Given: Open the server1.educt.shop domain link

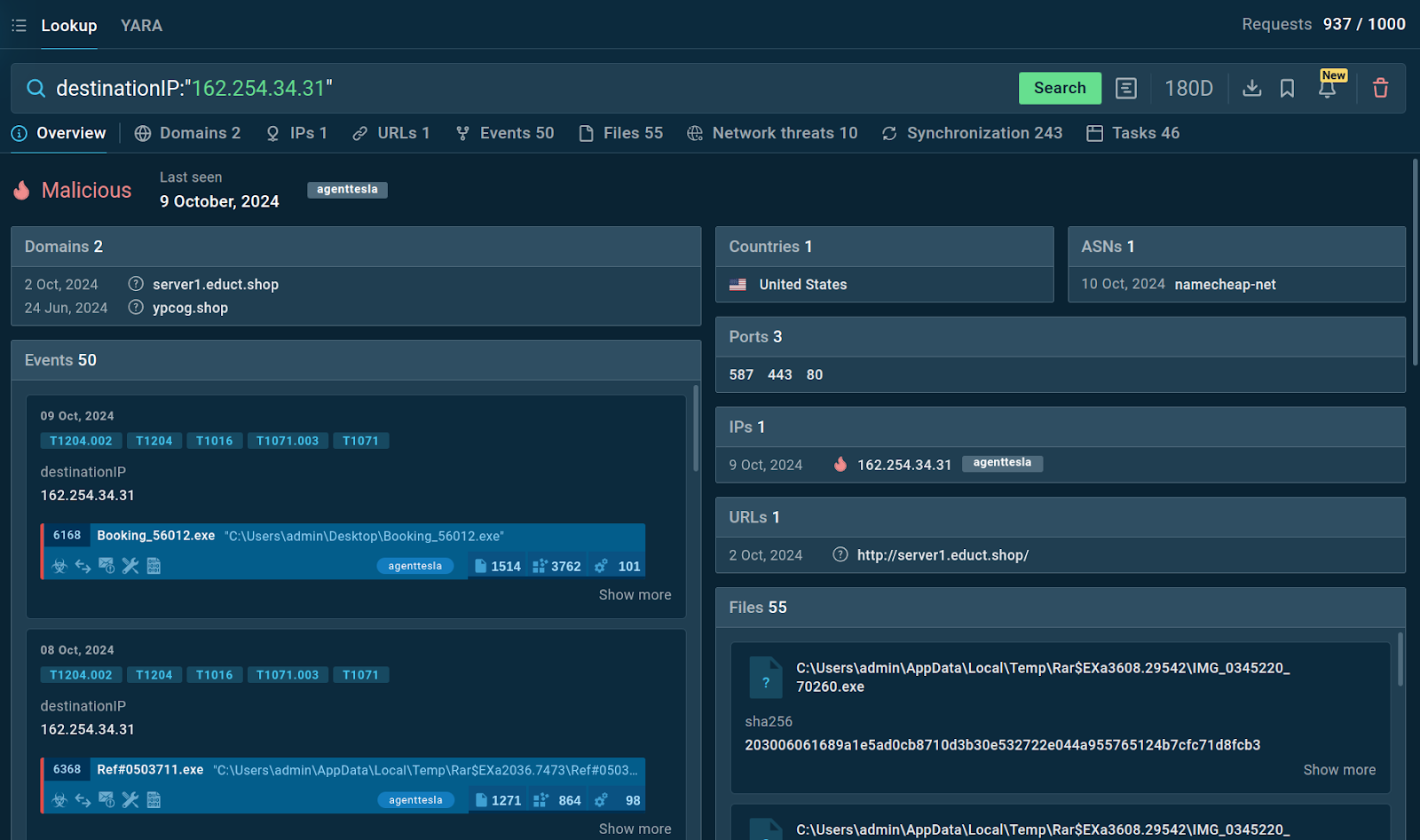Looking at the screenshot, I should coord(216,285).
